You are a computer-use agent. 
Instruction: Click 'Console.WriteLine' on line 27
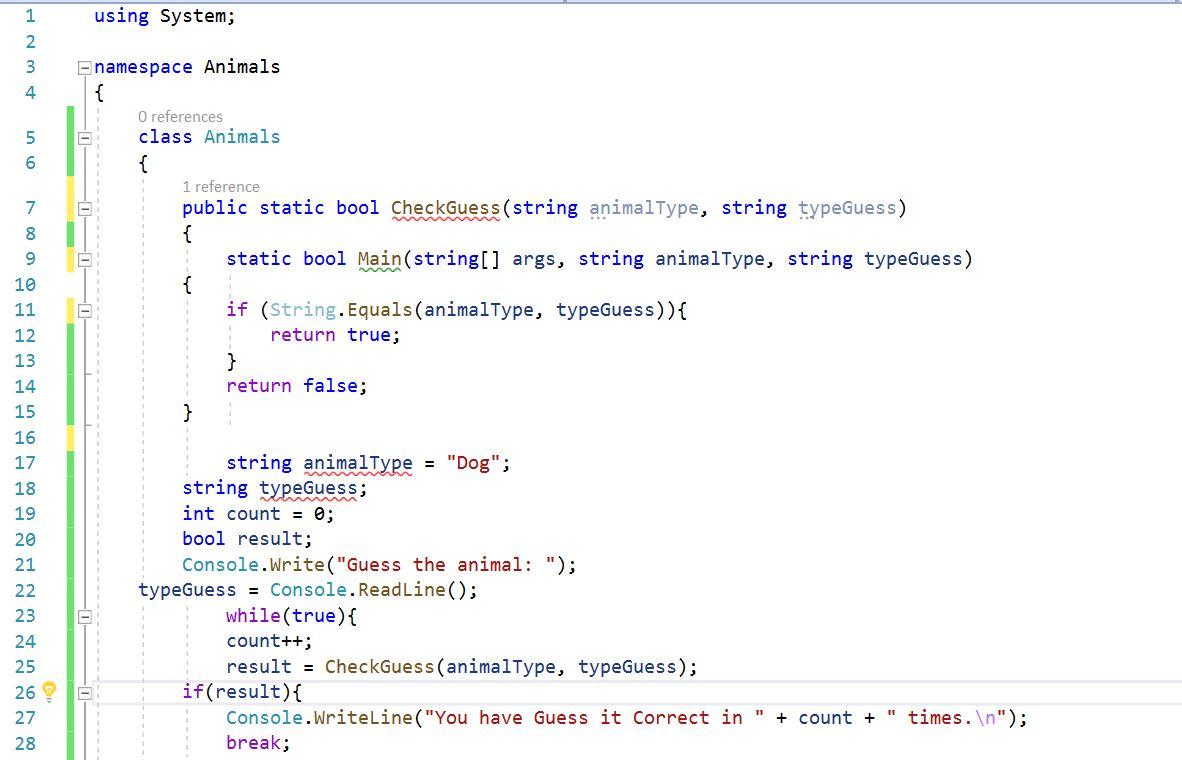pos(320,718)
